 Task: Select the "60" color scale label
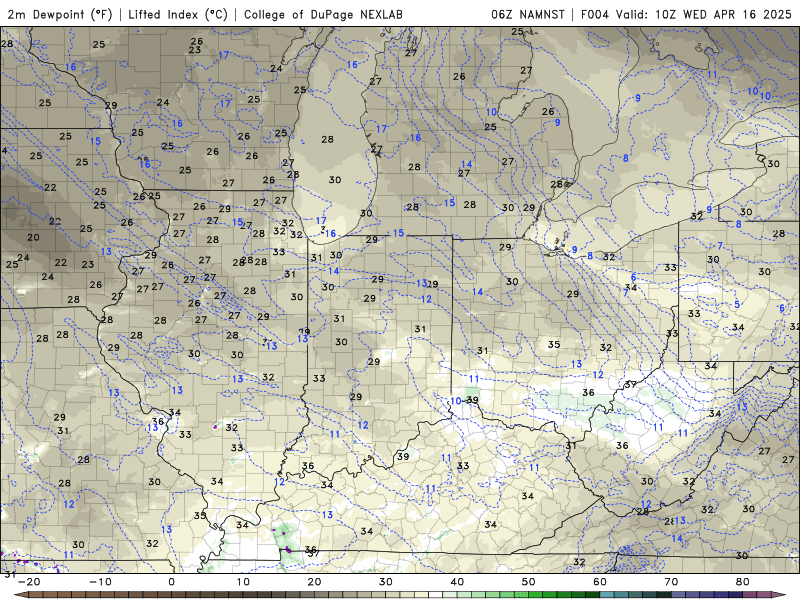[x=600, y=582]
